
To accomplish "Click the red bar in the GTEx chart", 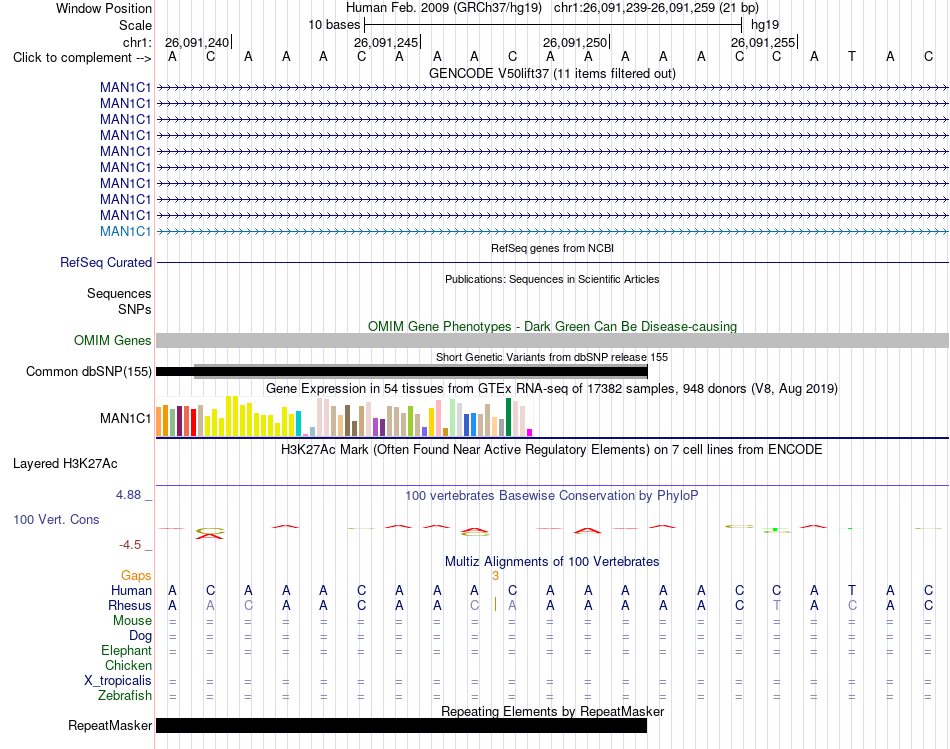I will [193, 422].
